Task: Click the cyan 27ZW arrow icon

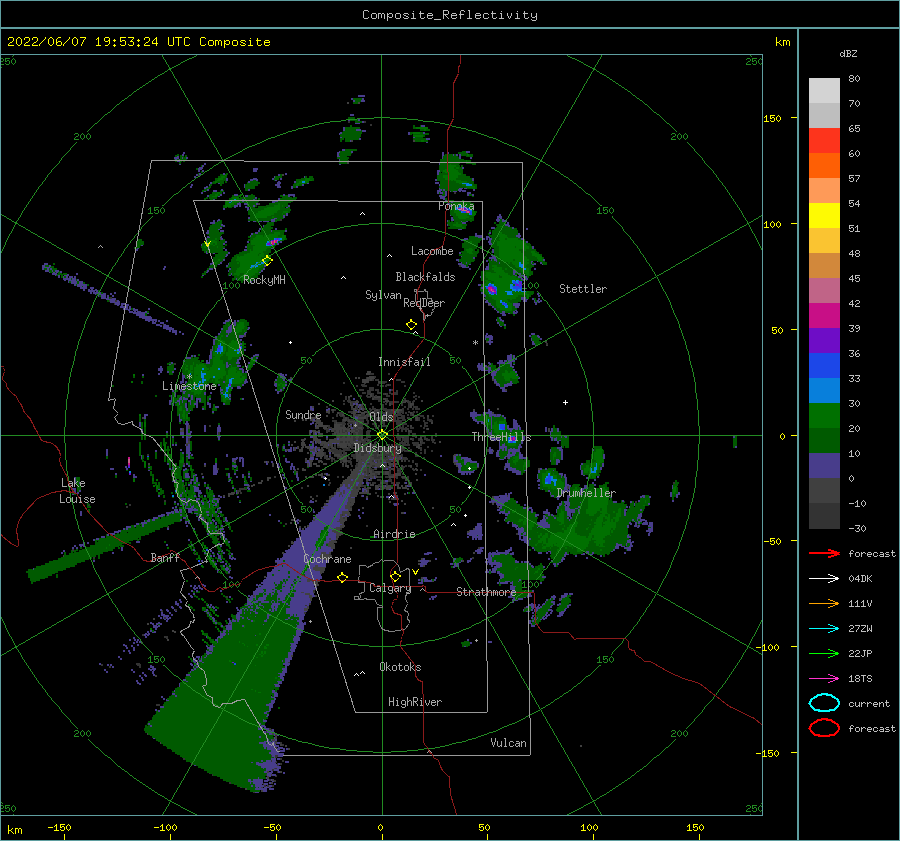Action: [x=824, y=629]
